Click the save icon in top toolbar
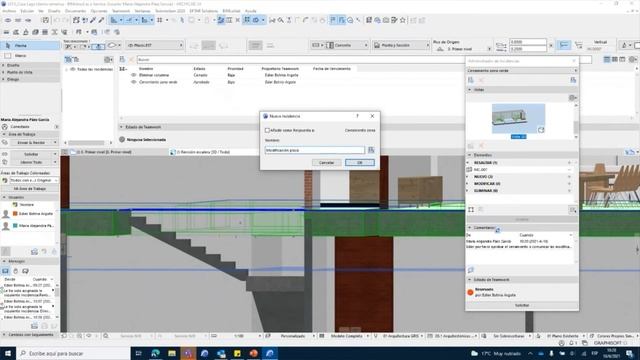The image size is (640, 360). coord(45,20)
